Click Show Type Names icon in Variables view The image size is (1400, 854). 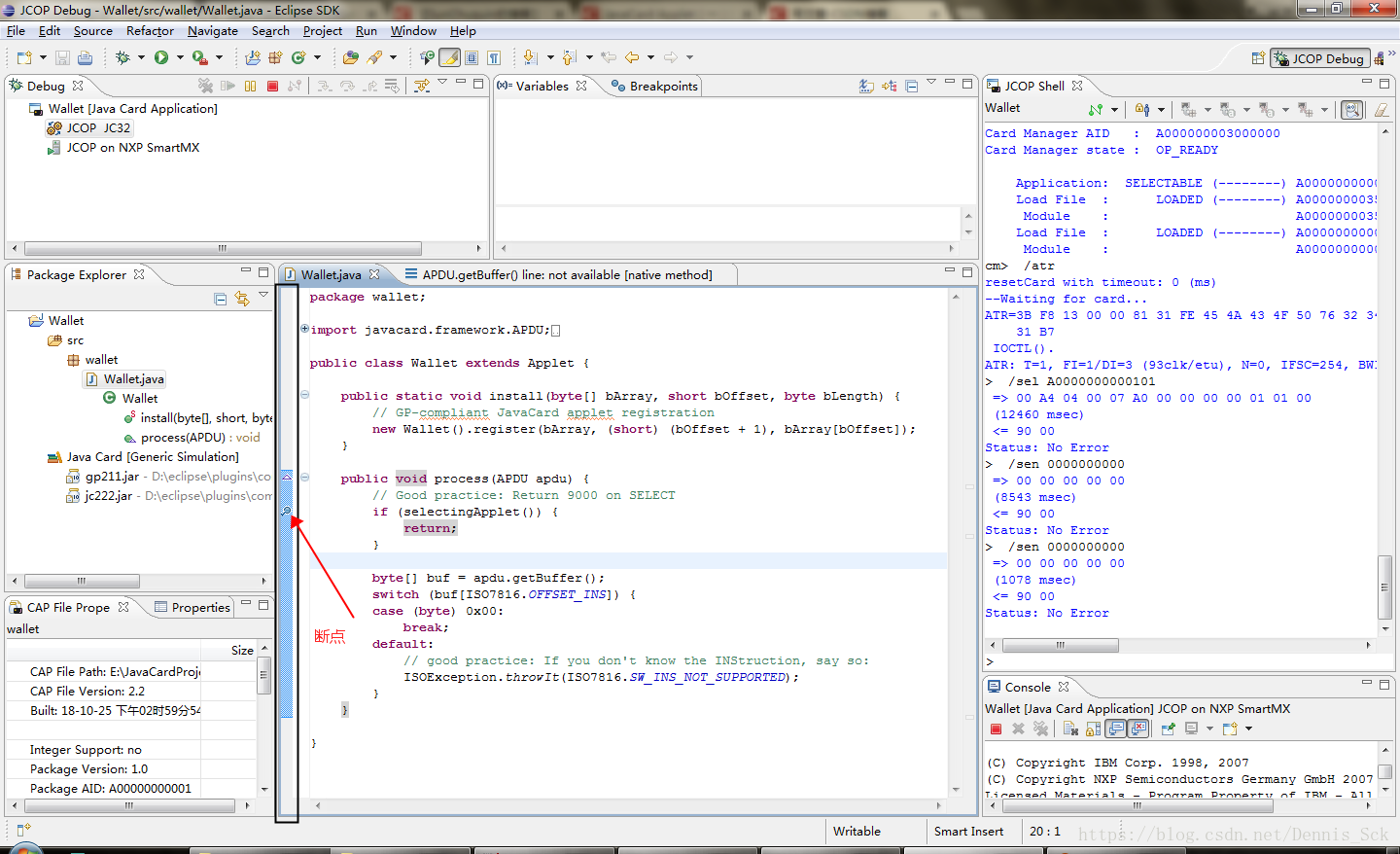point(866,86)
